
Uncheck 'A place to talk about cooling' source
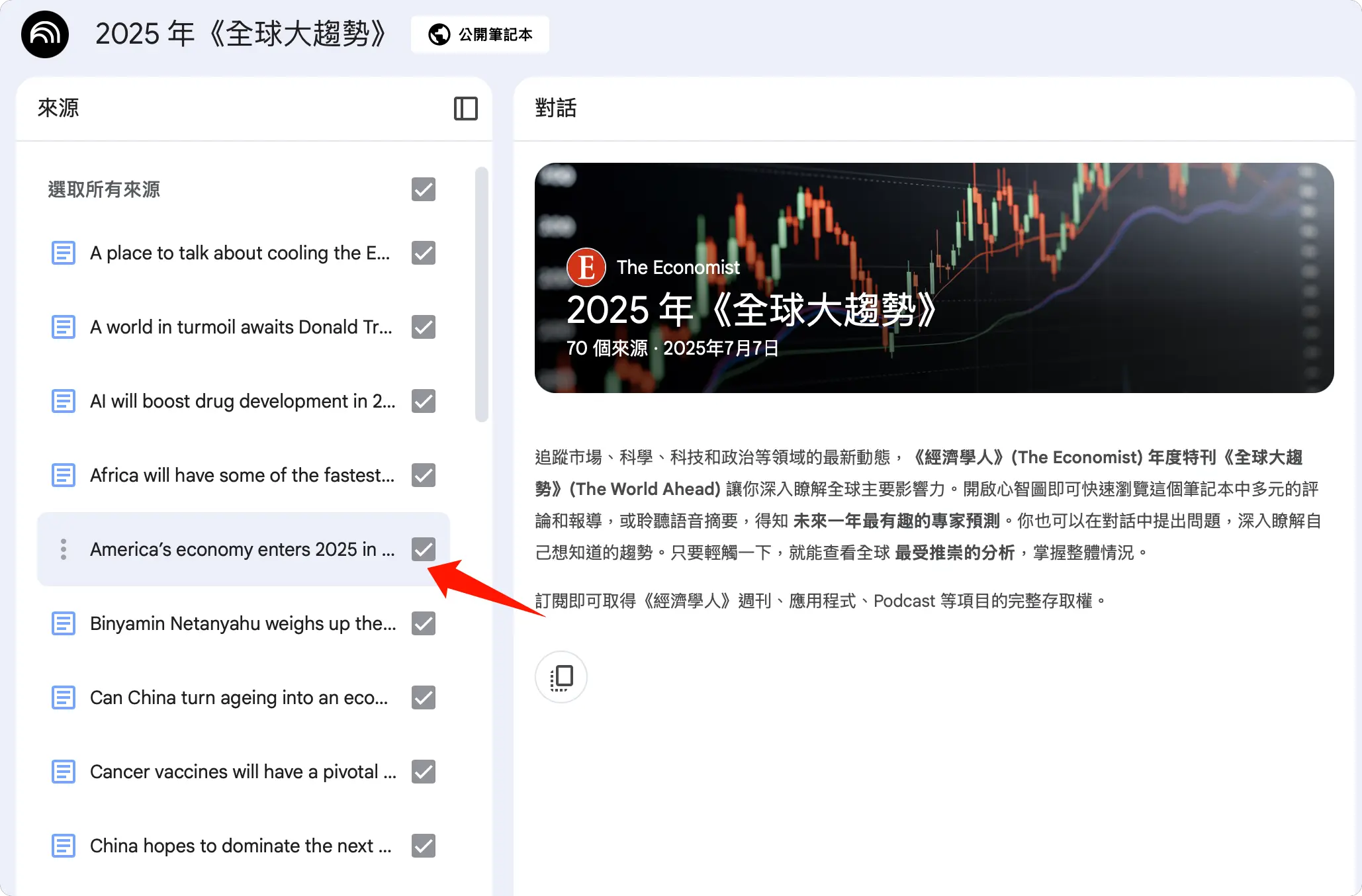[x=424, y=253]
